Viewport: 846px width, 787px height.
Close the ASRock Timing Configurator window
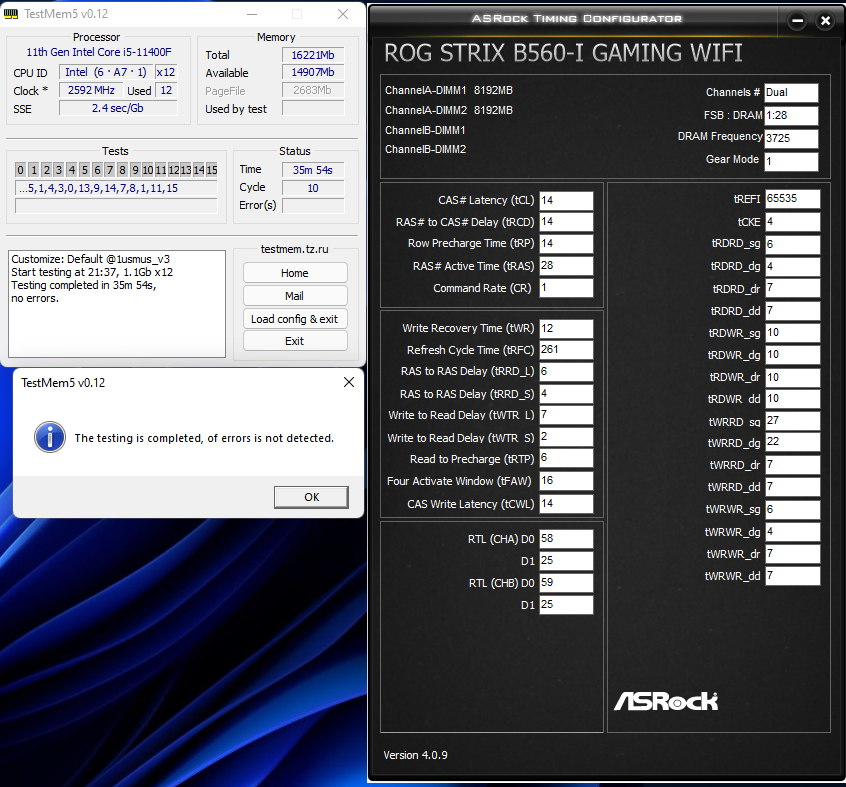[x=825, y=21]
